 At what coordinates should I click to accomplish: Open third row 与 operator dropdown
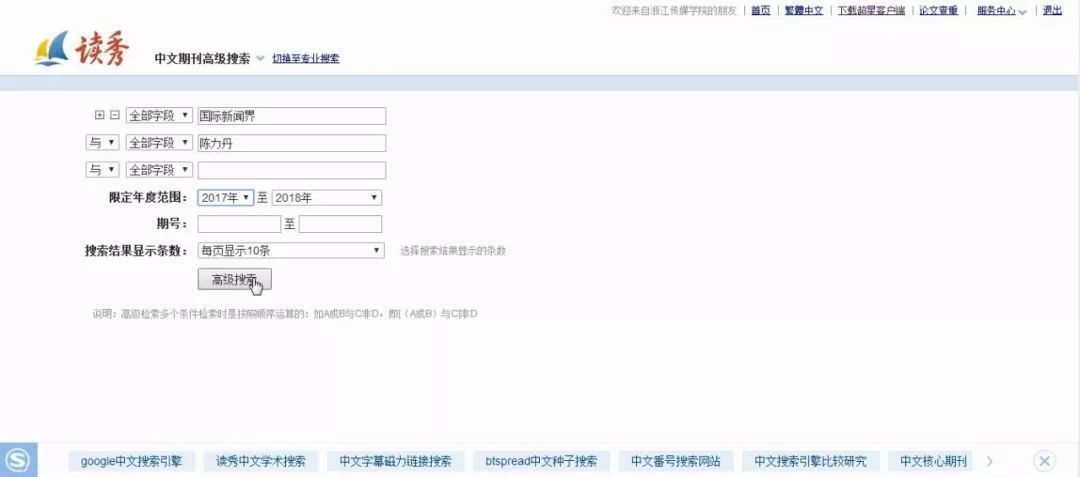tap(102, 170)
